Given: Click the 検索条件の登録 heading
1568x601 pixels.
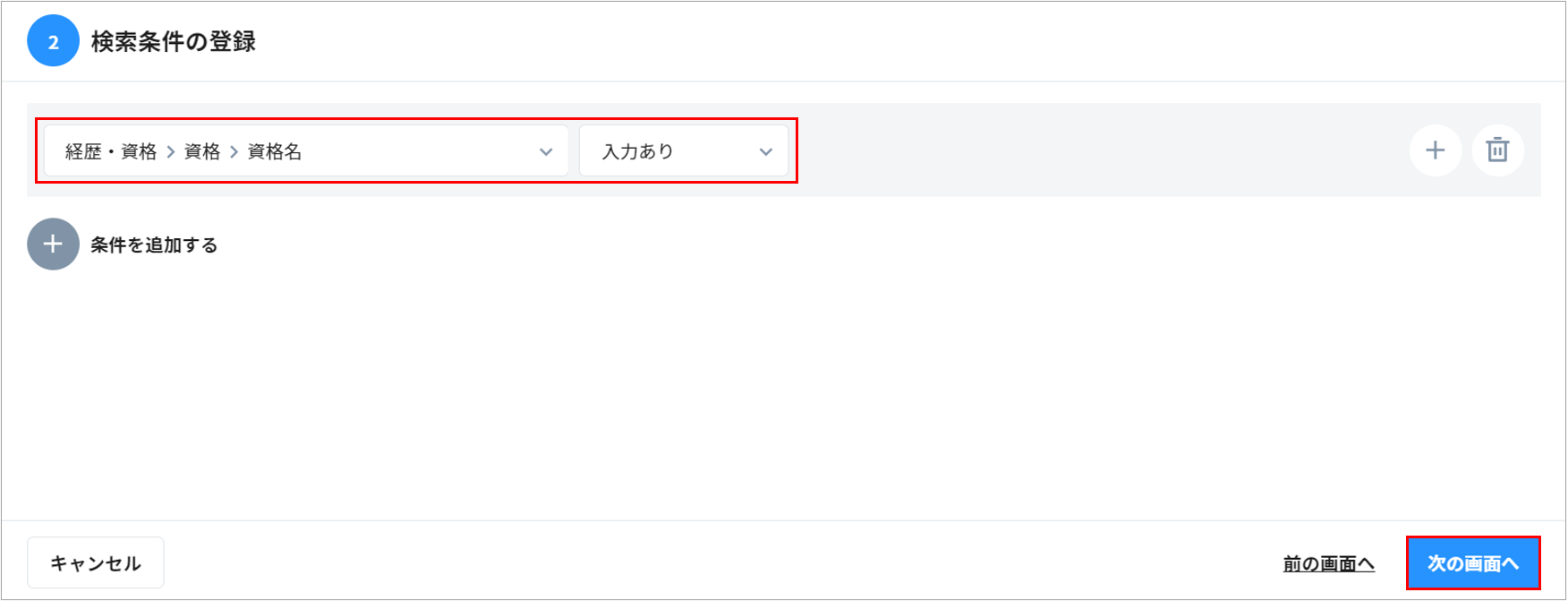Looking at the screenshot, I should pos(174,41).
